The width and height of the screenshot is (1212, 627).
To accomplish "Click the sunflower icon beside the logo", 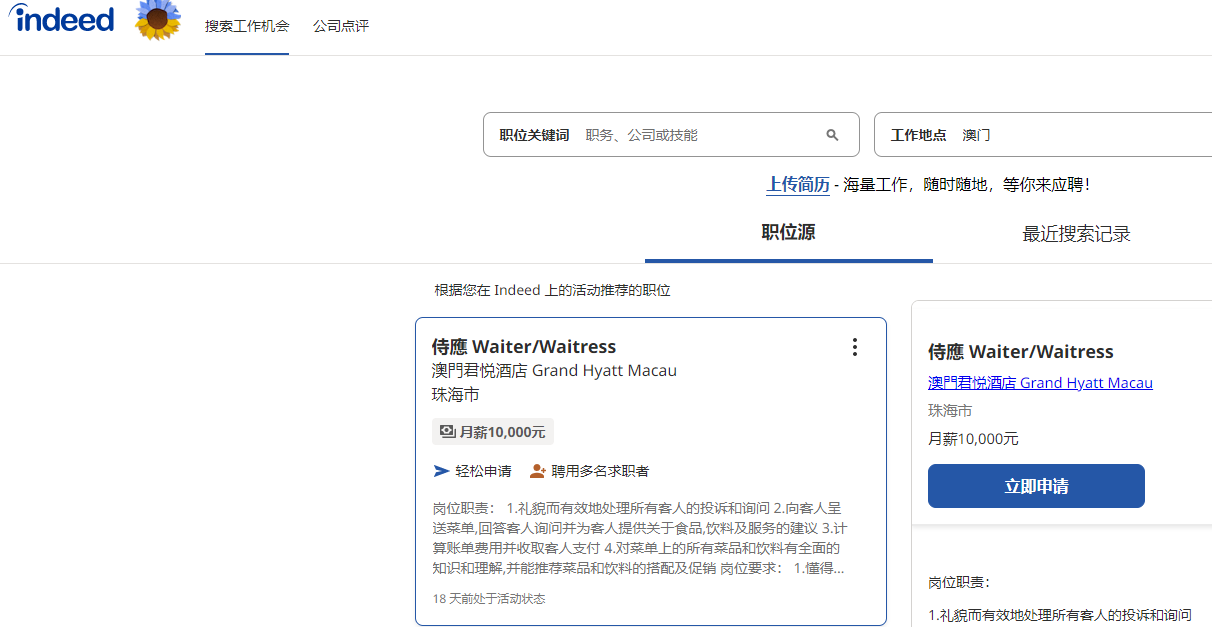I will point(157,20).
